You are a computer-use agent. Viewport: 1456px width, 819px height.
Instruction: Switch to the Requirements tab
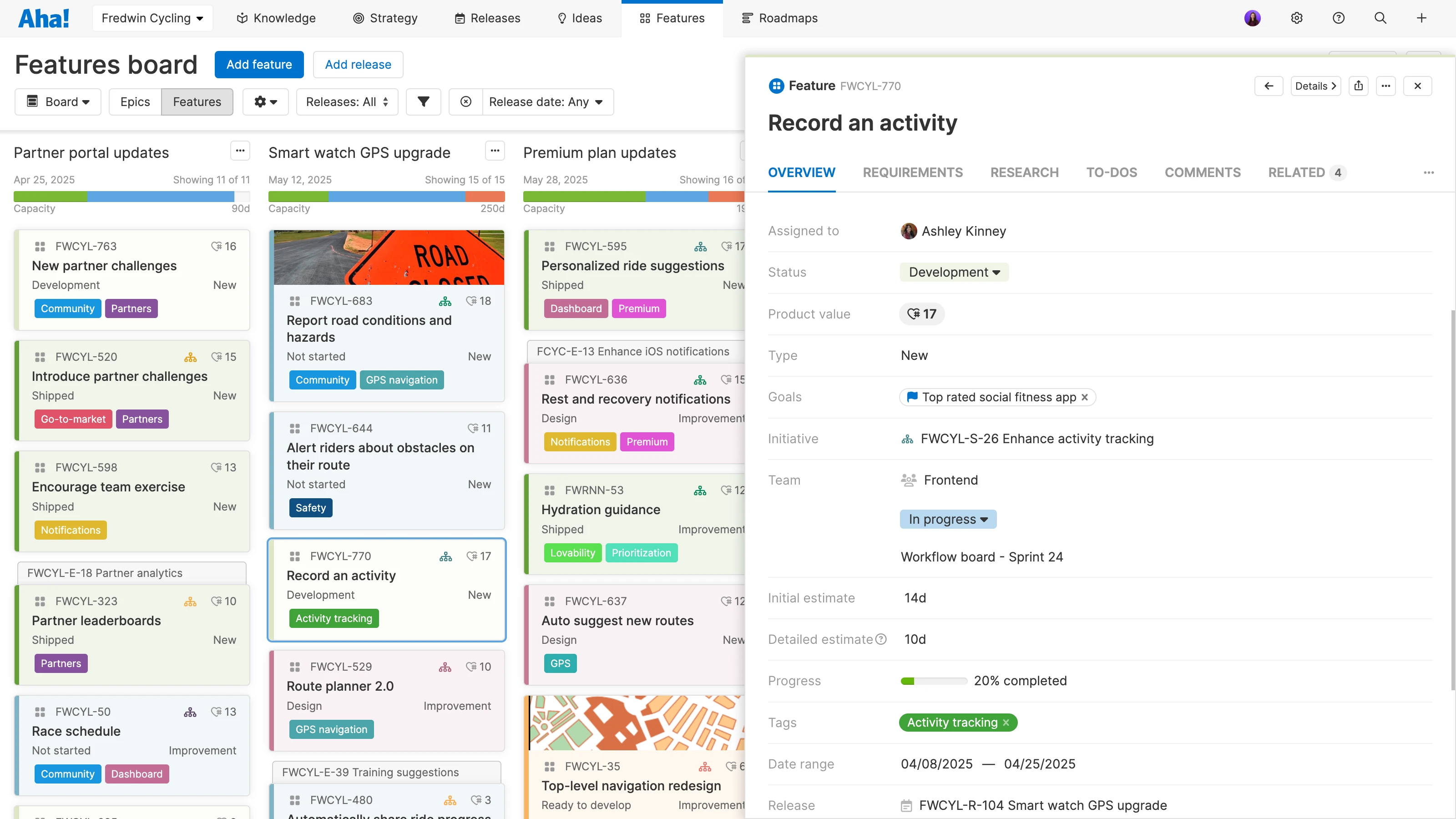tap(912, 172)
